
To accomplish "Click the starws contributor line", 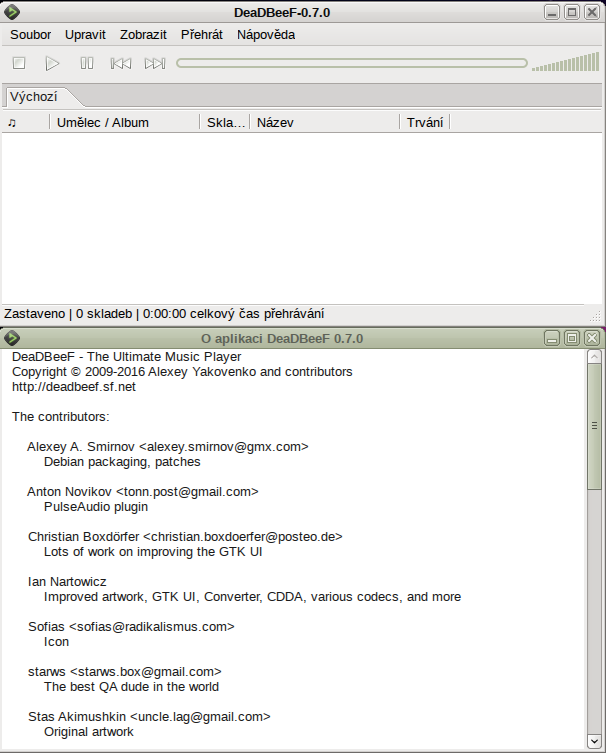I will pyautogui.click(x=124, y=671).
